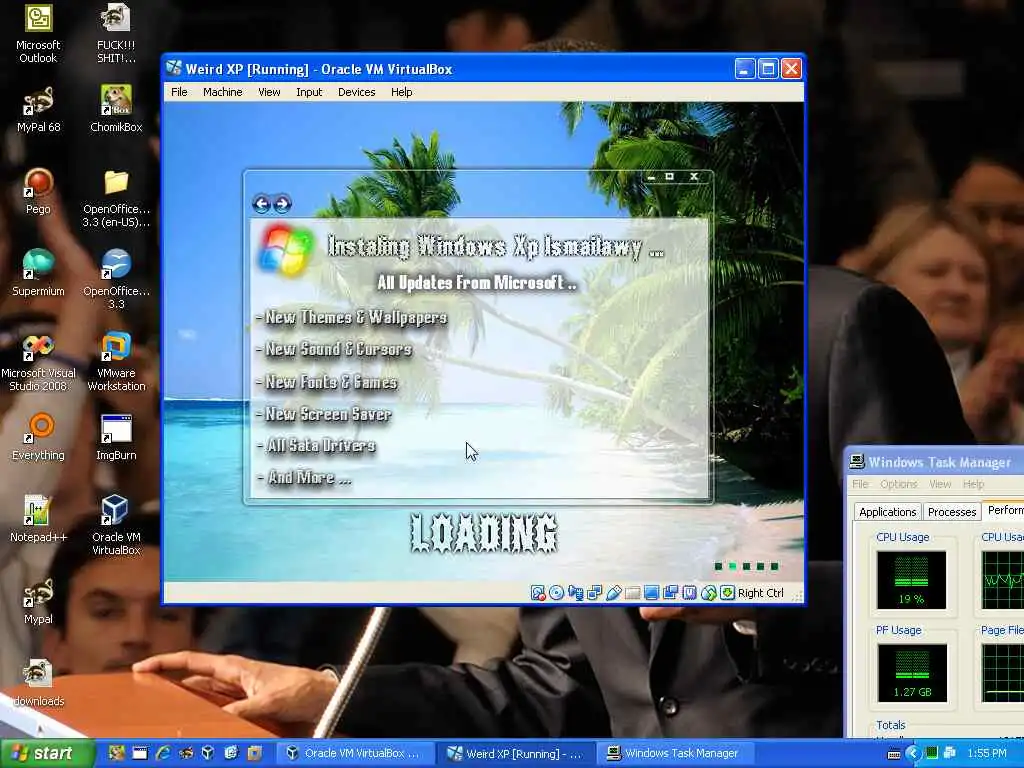
Task: Click the 1:55 PM system clock
Action: tap(987, 754)
